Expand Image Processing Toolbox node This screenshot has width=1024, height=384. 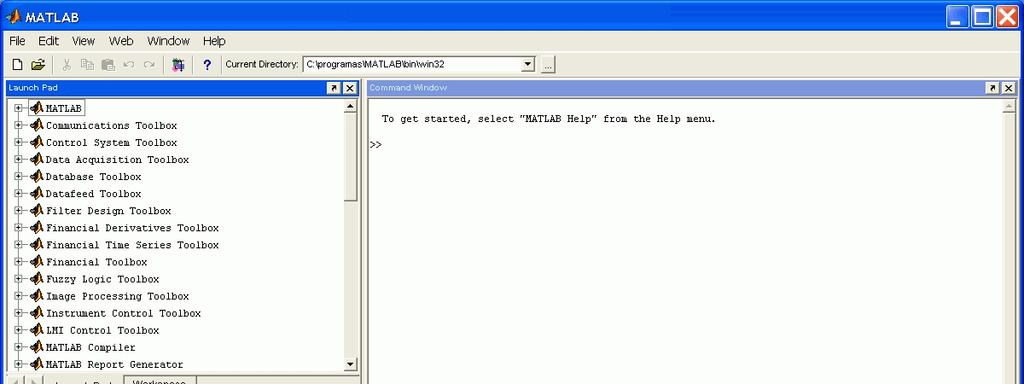pos(18,296)
